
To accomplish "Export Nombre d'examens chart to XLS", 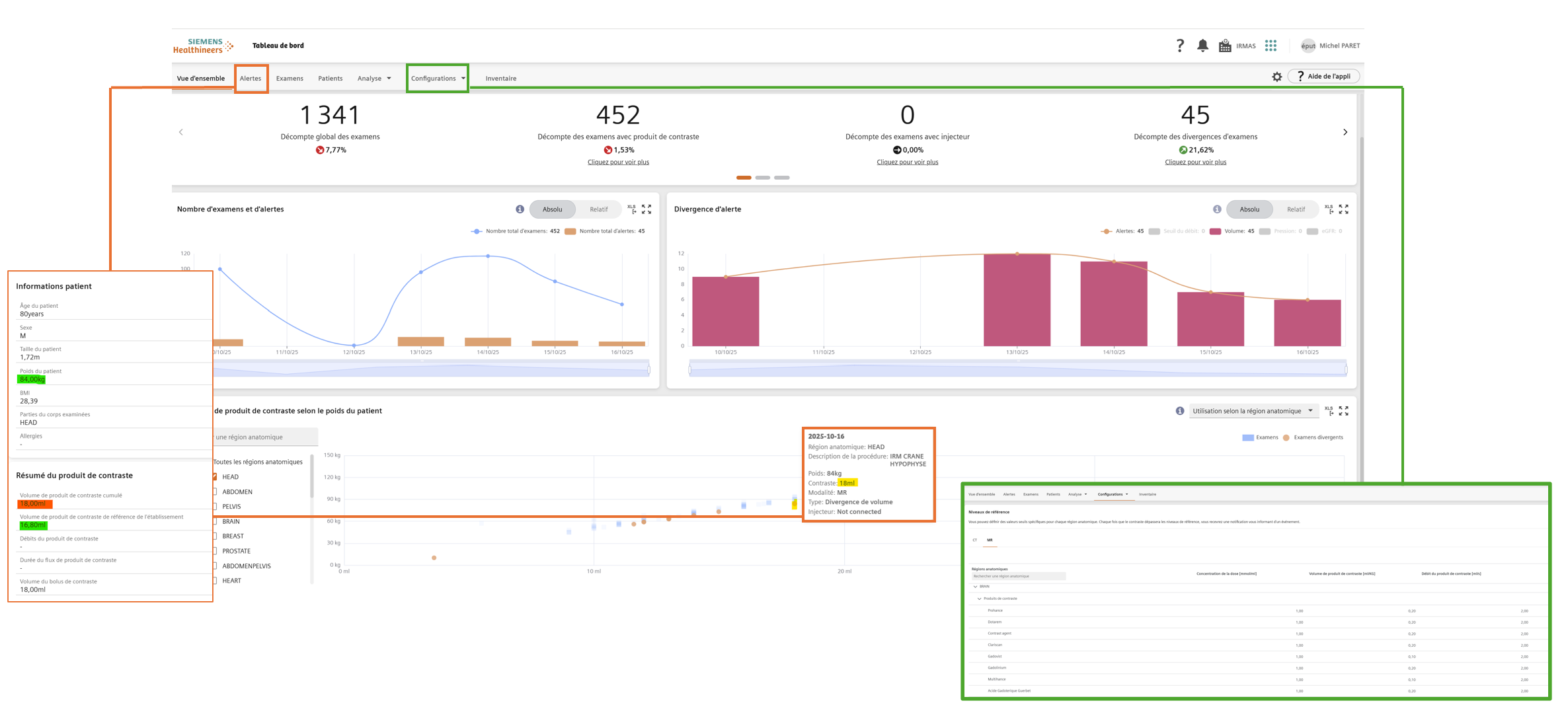I will click(x=632, y=209).
